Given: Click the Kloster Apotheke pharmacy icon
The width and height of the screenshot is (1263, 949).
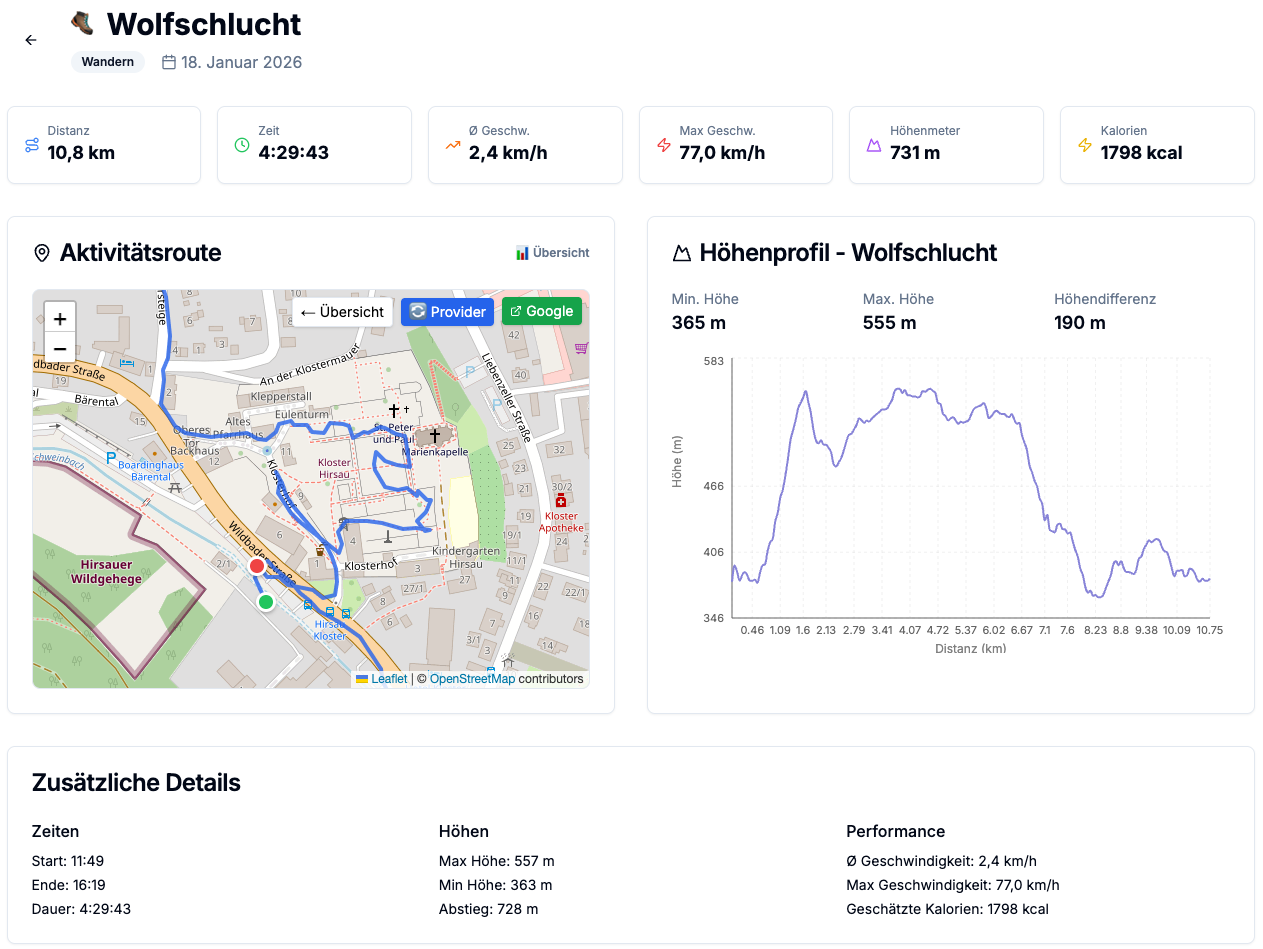Looking at the screenshot, I should 560,500.
